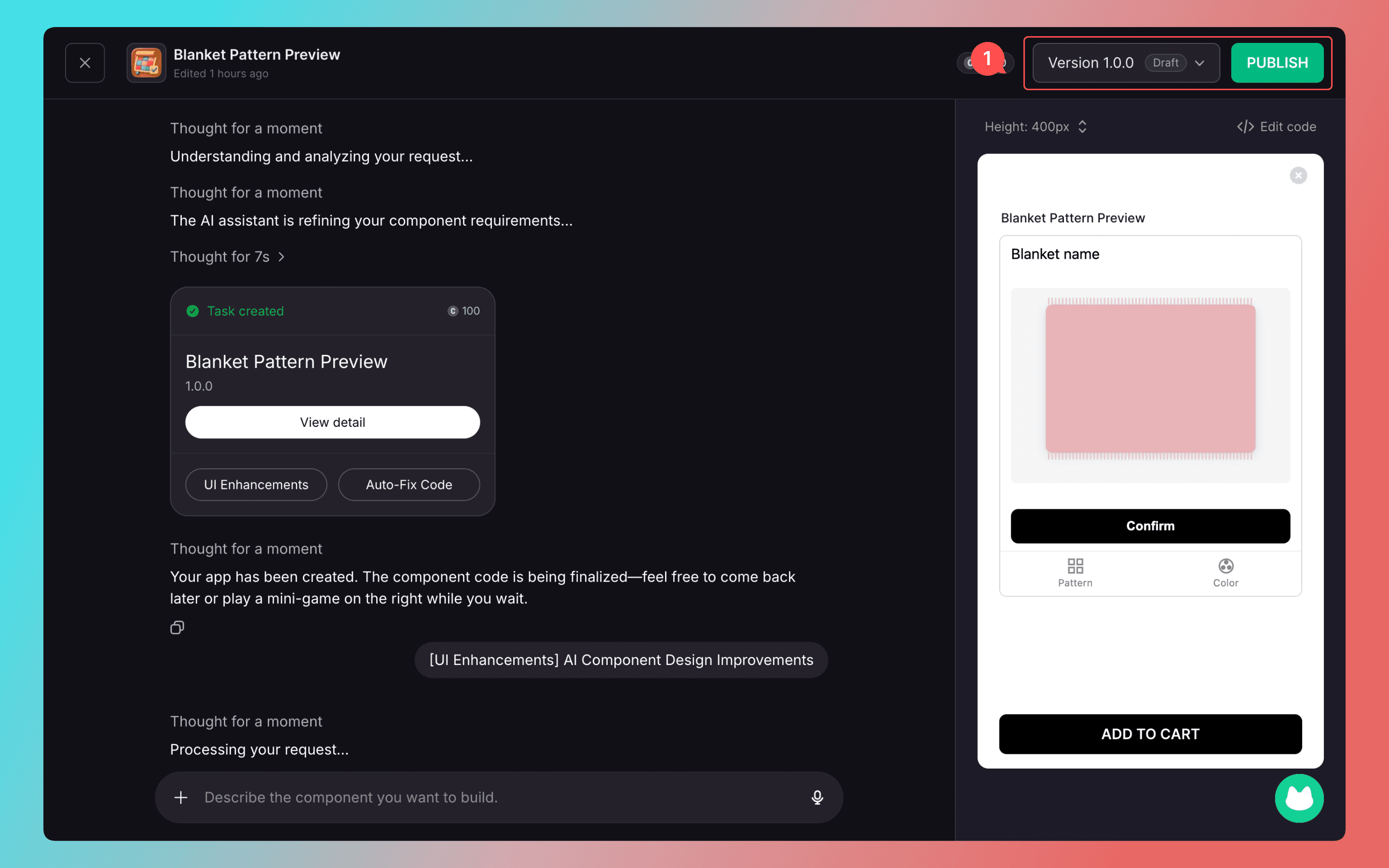Copy the message with the copy icon
Screen dimensions: 1389x868
click(x=177, y=627)
